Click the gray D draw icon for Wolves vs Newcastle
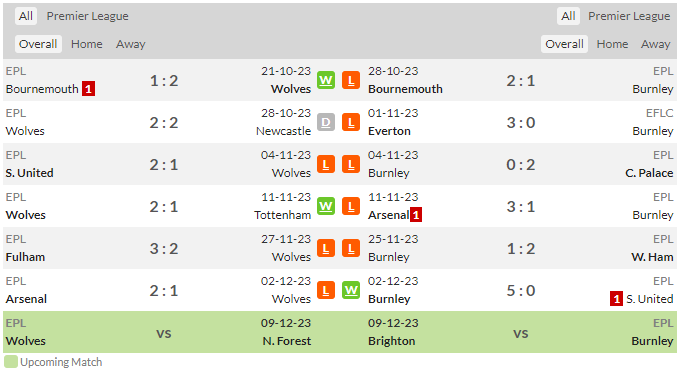680x387 pixels. pos(326,122)
